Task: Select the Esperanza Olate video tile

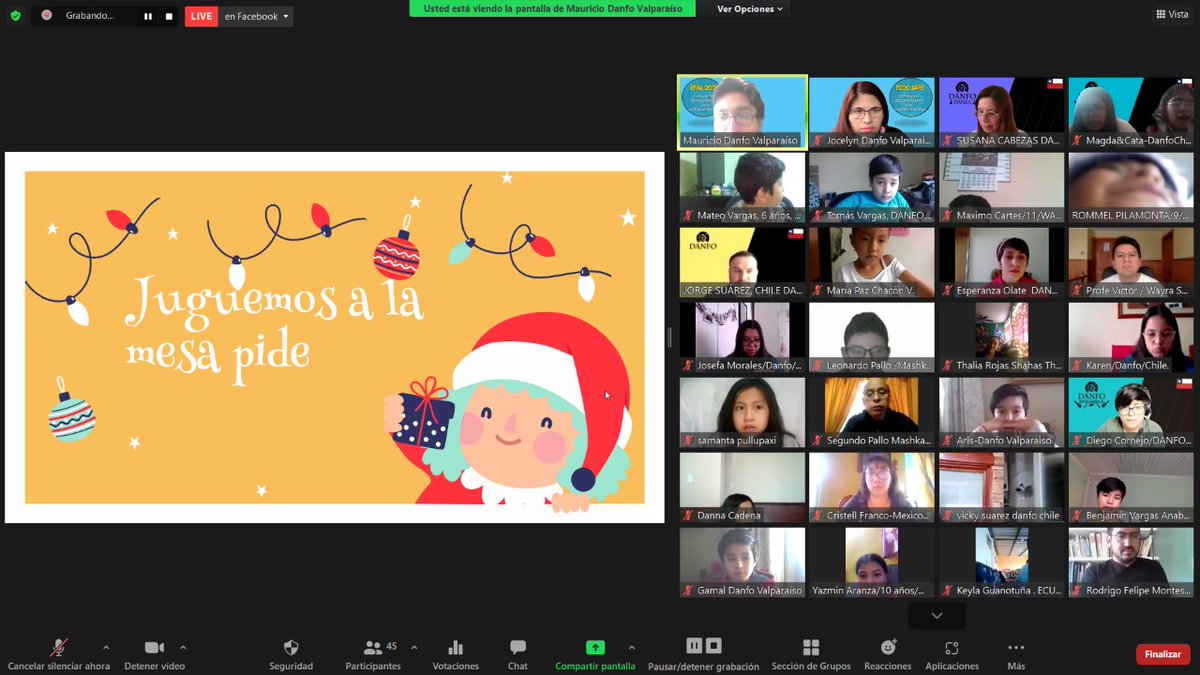Action: pos(1001,262)
